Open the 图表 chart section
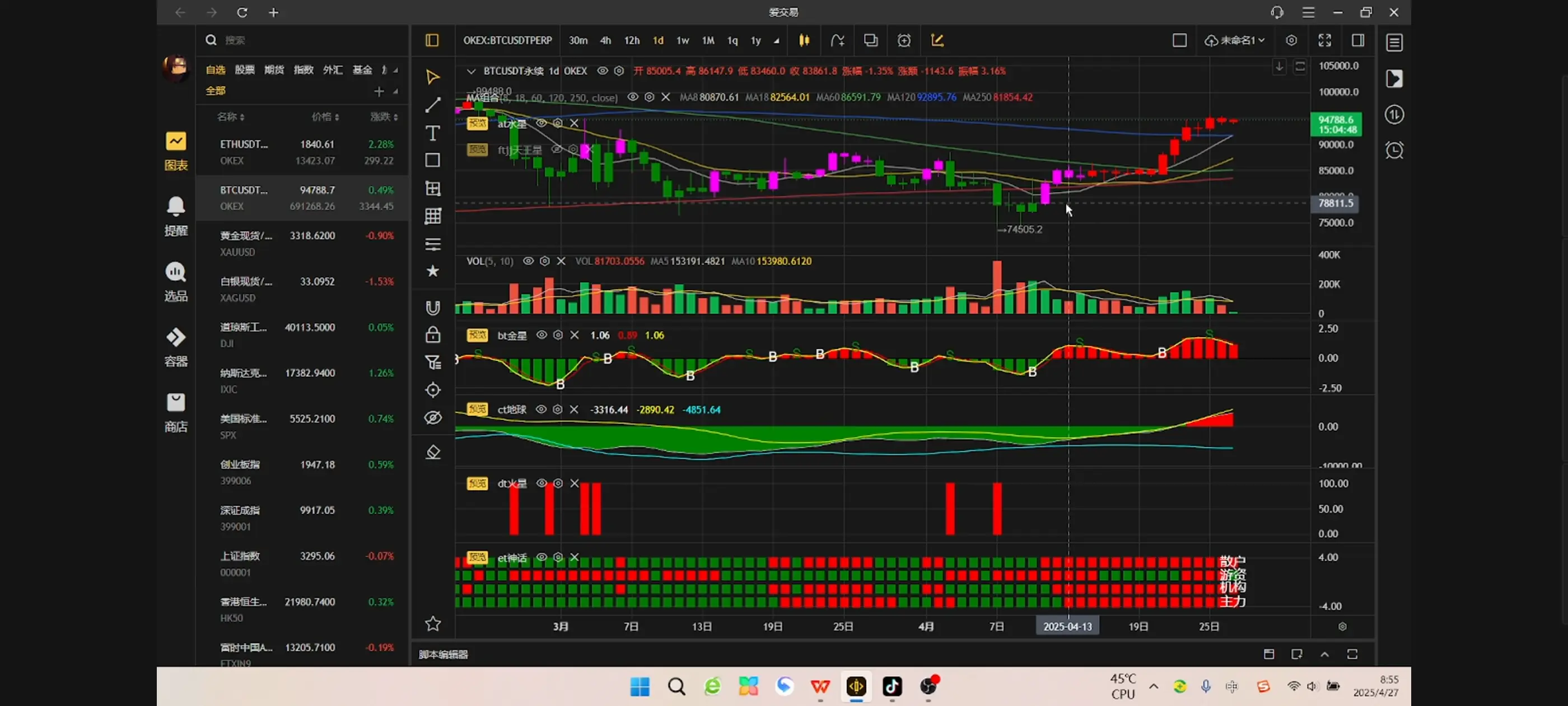Viewport: 1568px width, 706px height. click(x=176, y=152)
